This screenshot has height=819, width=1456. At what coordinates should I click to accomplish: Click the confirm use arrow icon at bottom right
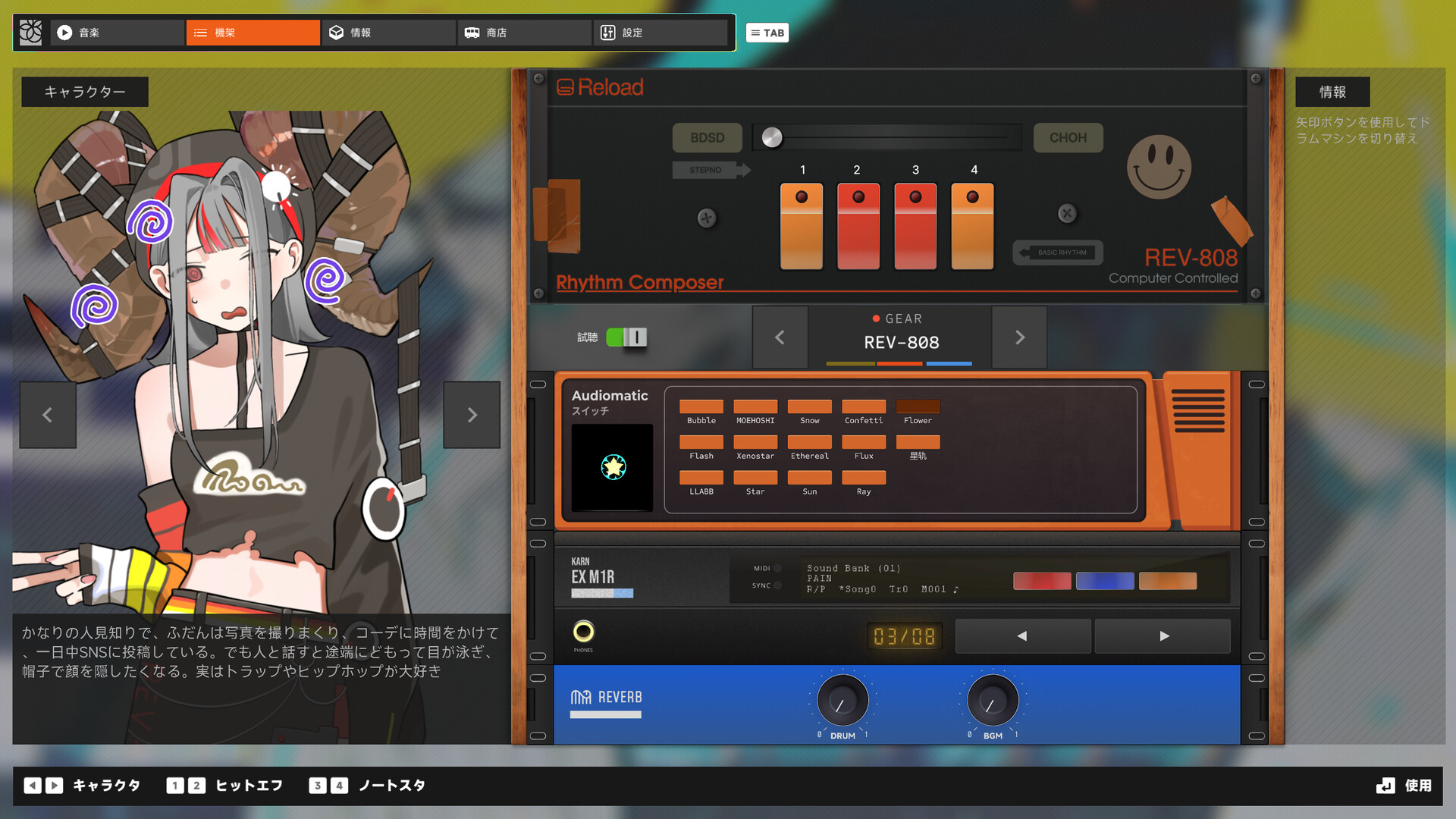[x=1385, y=786]
